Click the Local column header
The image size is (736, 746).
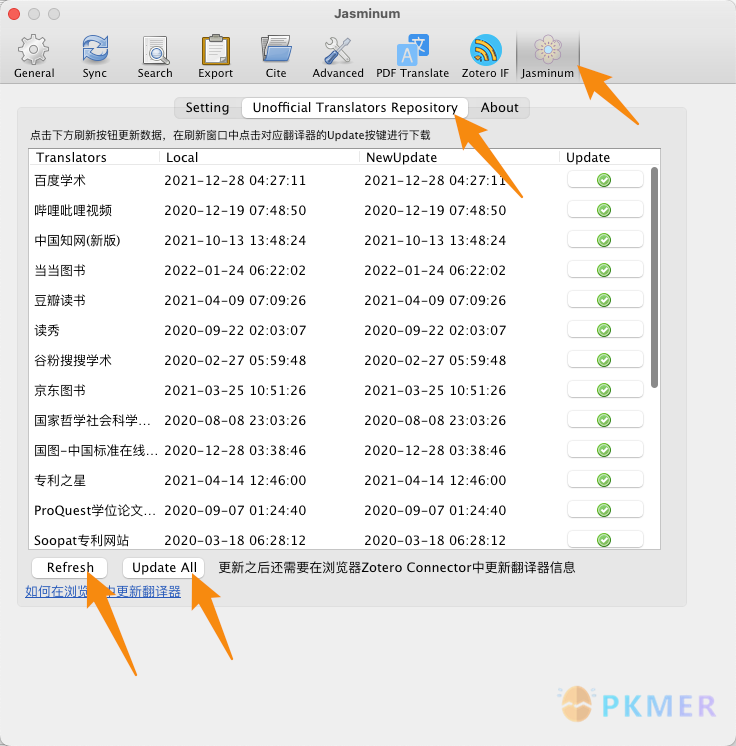point(259,157)
